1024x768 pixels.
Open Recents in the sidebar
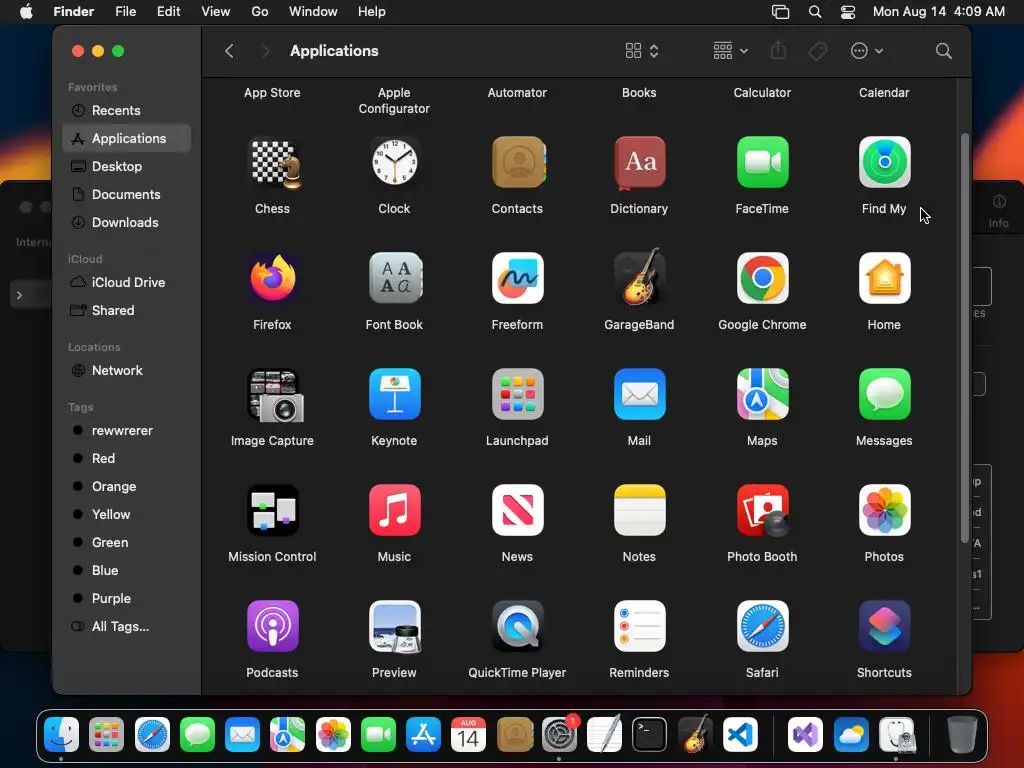click(x=127, y=110)
